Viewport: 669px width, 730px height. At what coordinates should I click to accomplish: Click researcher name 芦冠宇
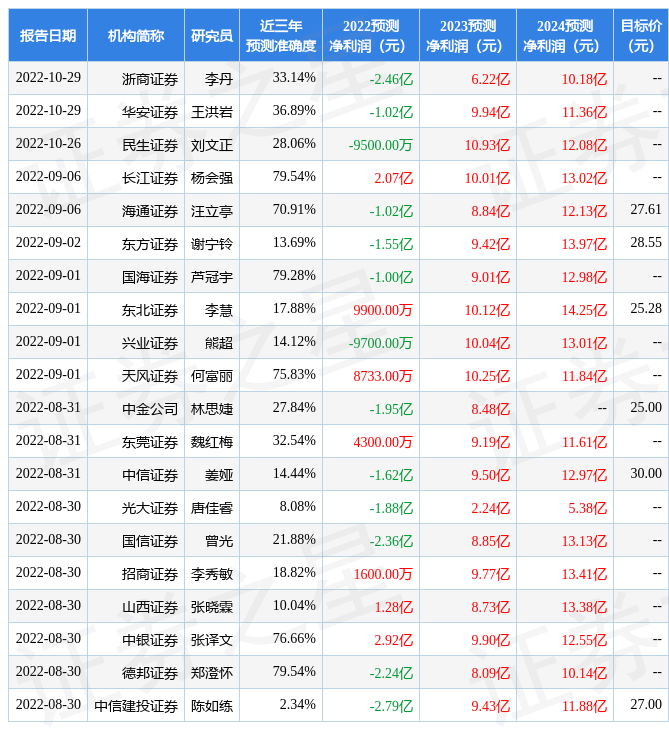tap(212, 277)
